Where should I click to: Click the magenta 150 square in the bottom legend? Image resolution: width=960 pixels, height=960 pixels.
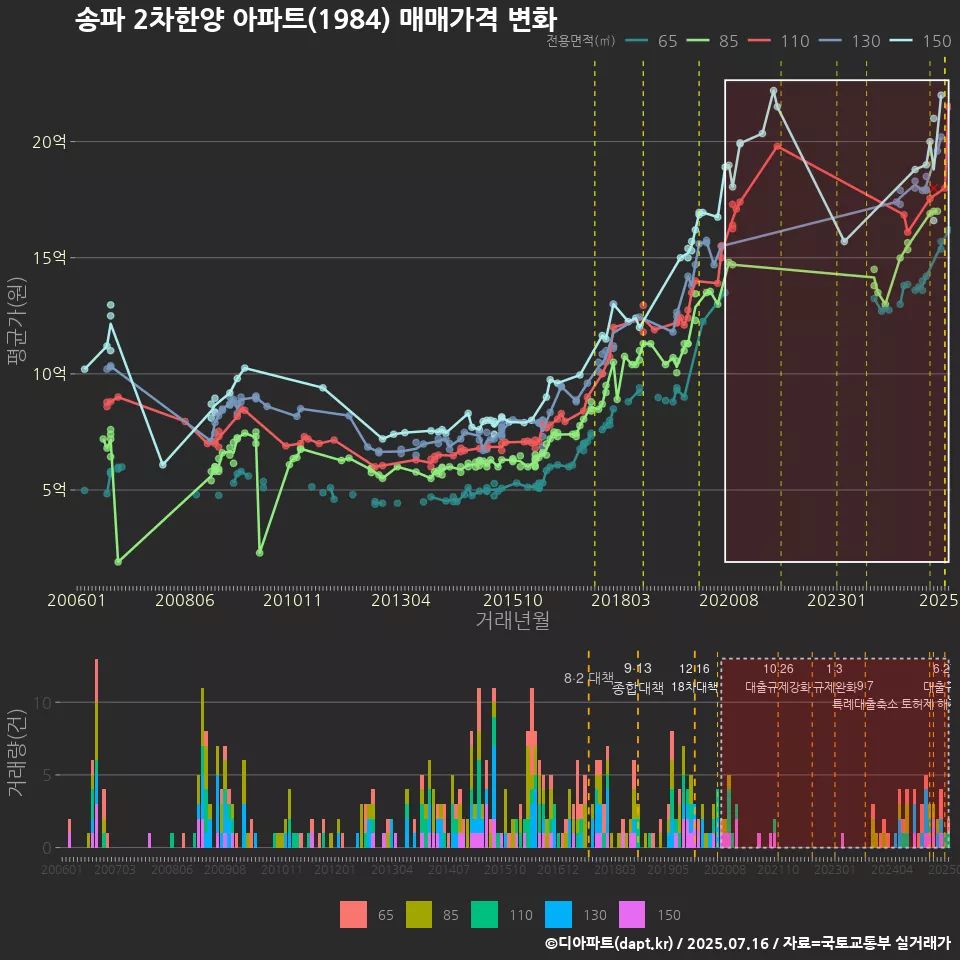click(632, 915)
